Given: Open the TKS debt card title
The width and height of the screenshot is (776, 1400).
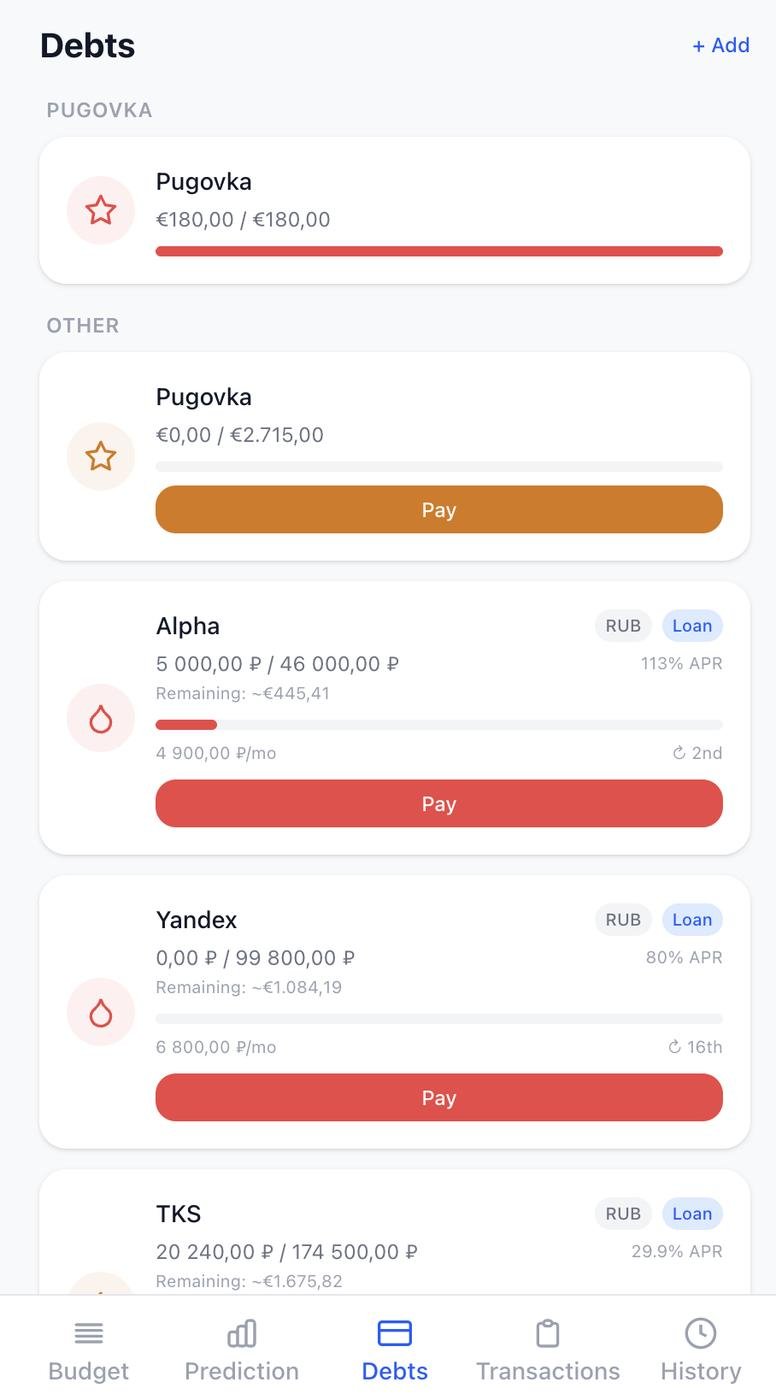Looking at the screenshot, I should point(179,1214).
